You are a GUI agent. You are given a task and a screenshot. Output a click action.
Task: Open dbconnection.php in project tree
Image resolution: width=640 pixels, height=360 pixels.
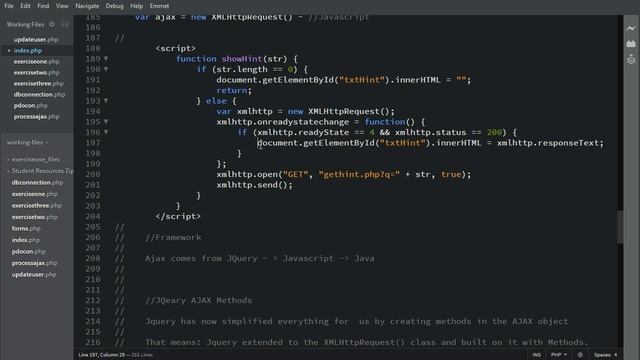tap(38, 182)
